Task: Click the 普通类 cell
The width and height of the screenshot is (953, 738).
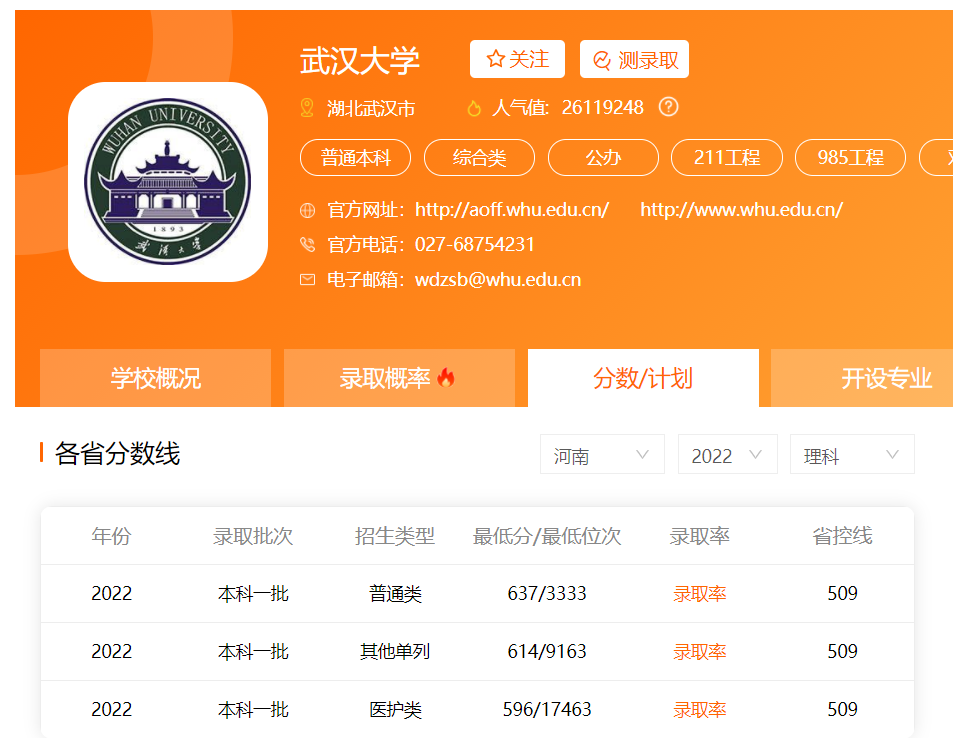Action: (x=395, y=594)
